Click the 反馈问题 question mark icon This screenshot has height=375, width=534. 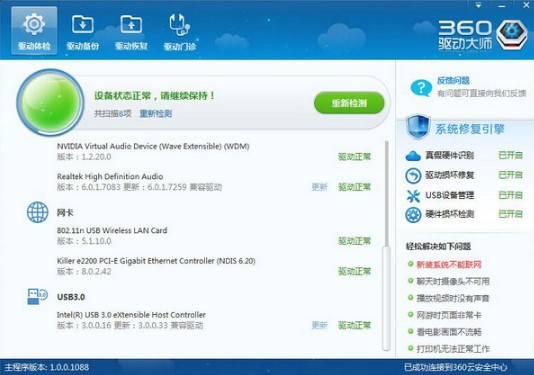421,88
